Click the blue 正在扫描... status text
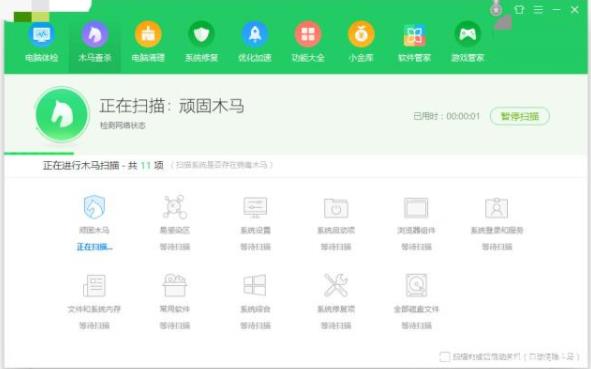591x369 pixels. point(95,247)
